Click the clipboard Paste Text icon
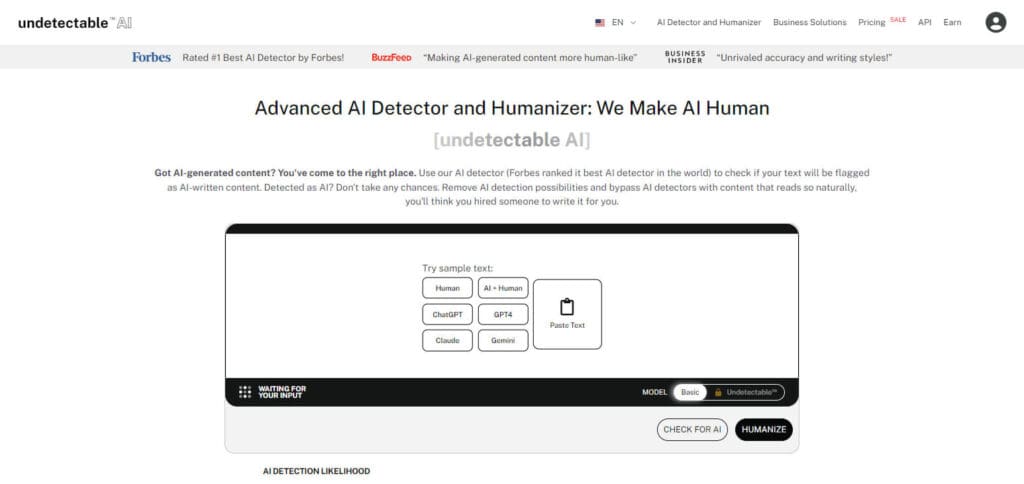This screenshot has height=484, width=1024. coord(567,306)
